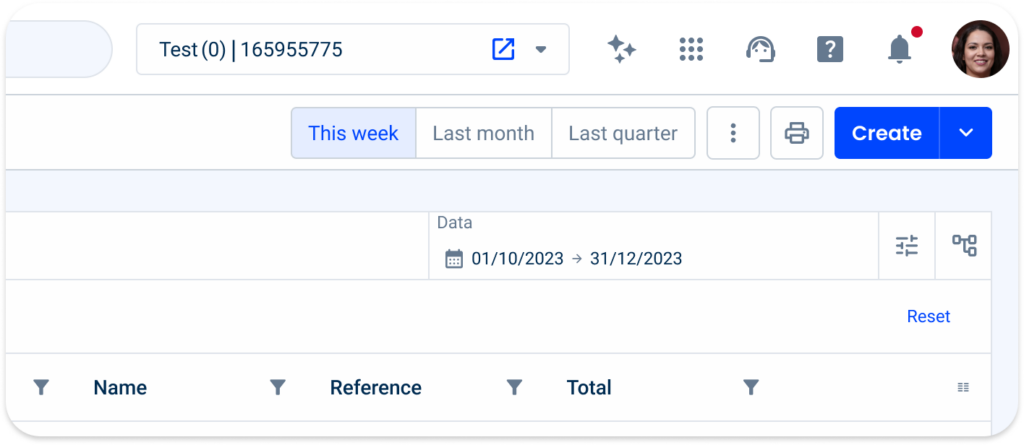Click the Create button
The height and width of the screenshot is (445, 1024).
click(886, 133)
